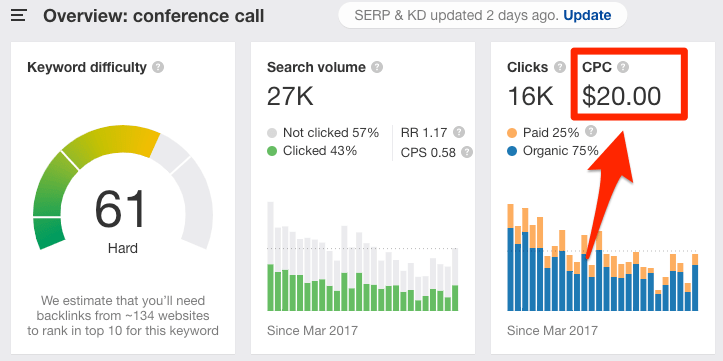Click help icon beside CPS 0.58
Viewport: 723px width, 361px height.
tap(467, 152)
